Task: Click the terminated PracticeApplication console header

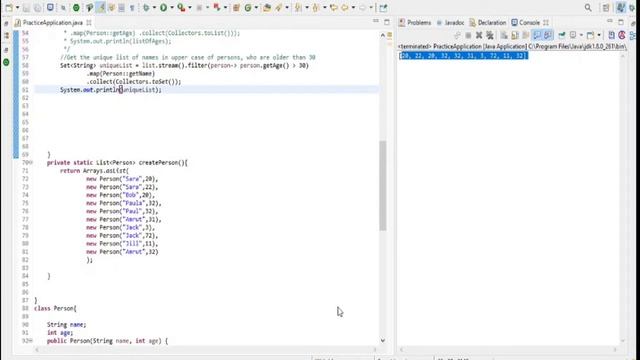Action: (512, 47)
